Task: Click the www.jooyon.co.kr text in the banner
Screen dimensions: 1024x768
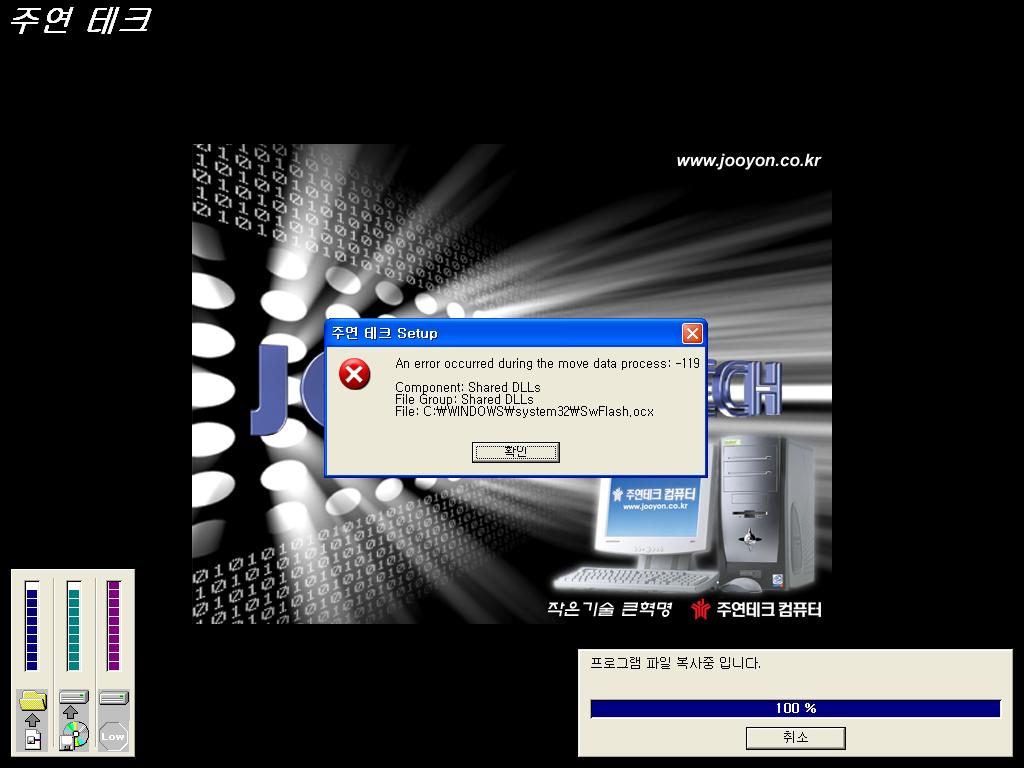Action: click(748, 161)
